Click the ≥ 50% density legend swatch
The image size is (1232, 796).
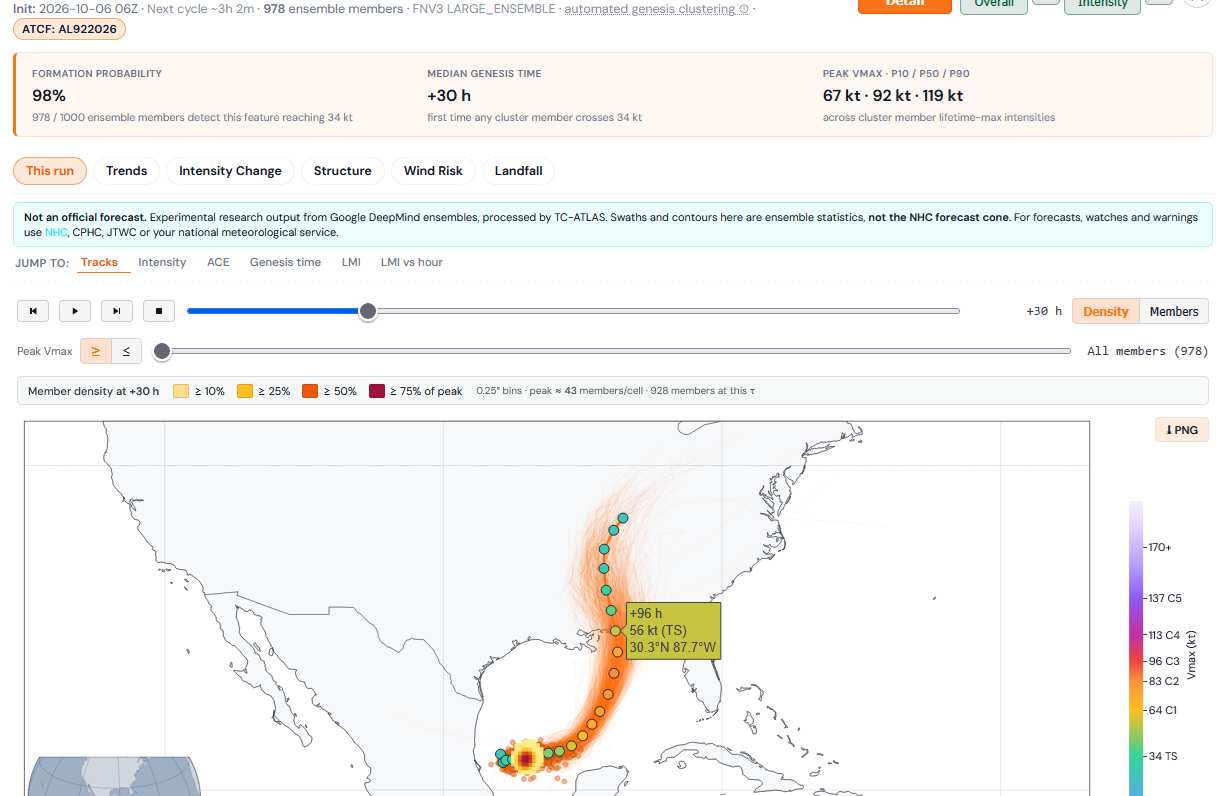310,391
